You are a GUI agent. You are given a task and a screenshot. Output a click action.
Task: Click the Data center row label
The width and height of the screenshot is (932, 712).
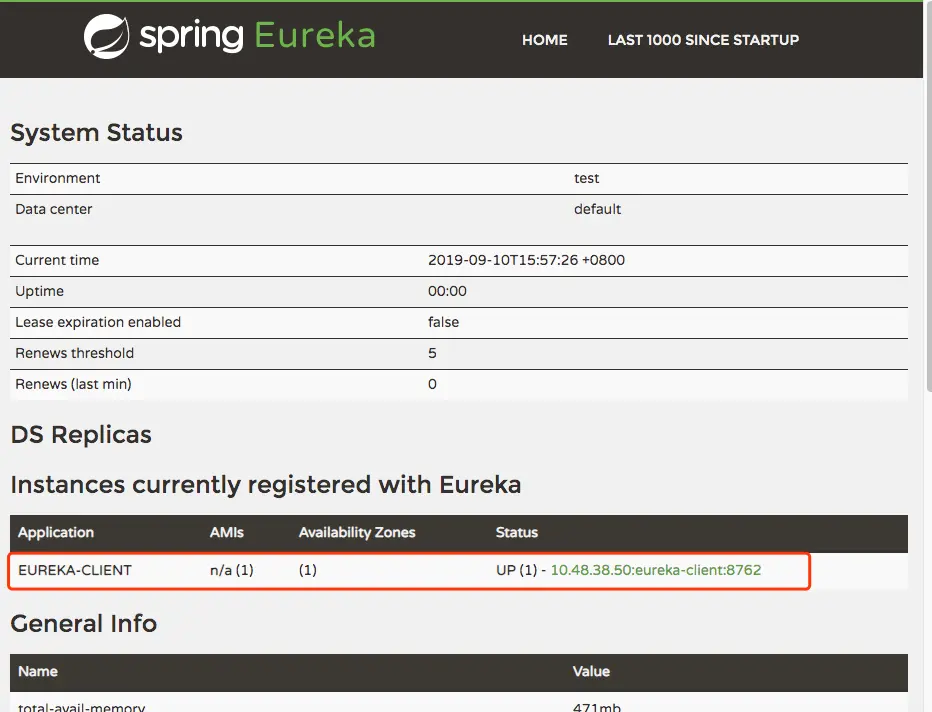pos(53,209)
